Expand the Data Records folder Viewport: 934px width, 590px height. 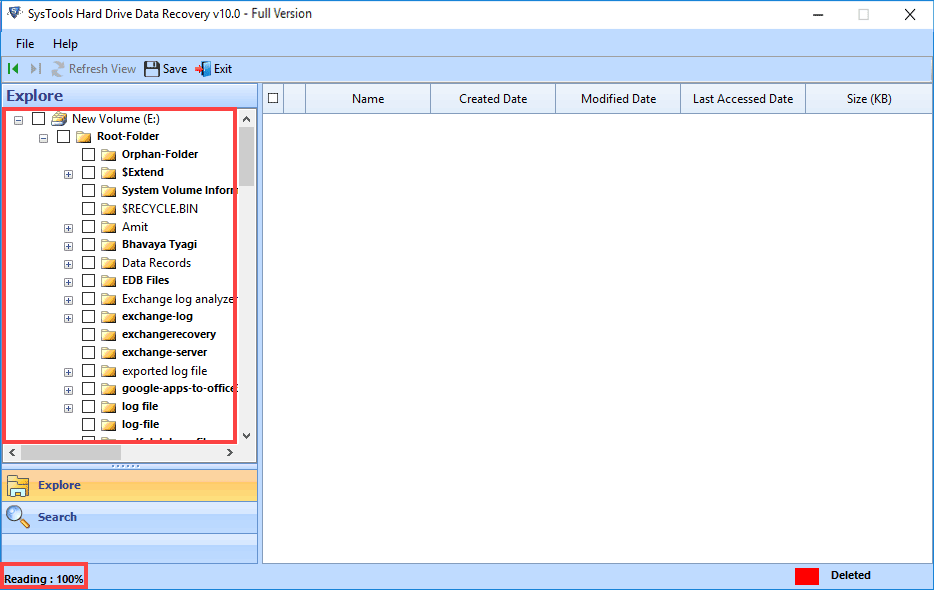click(68, 263)
